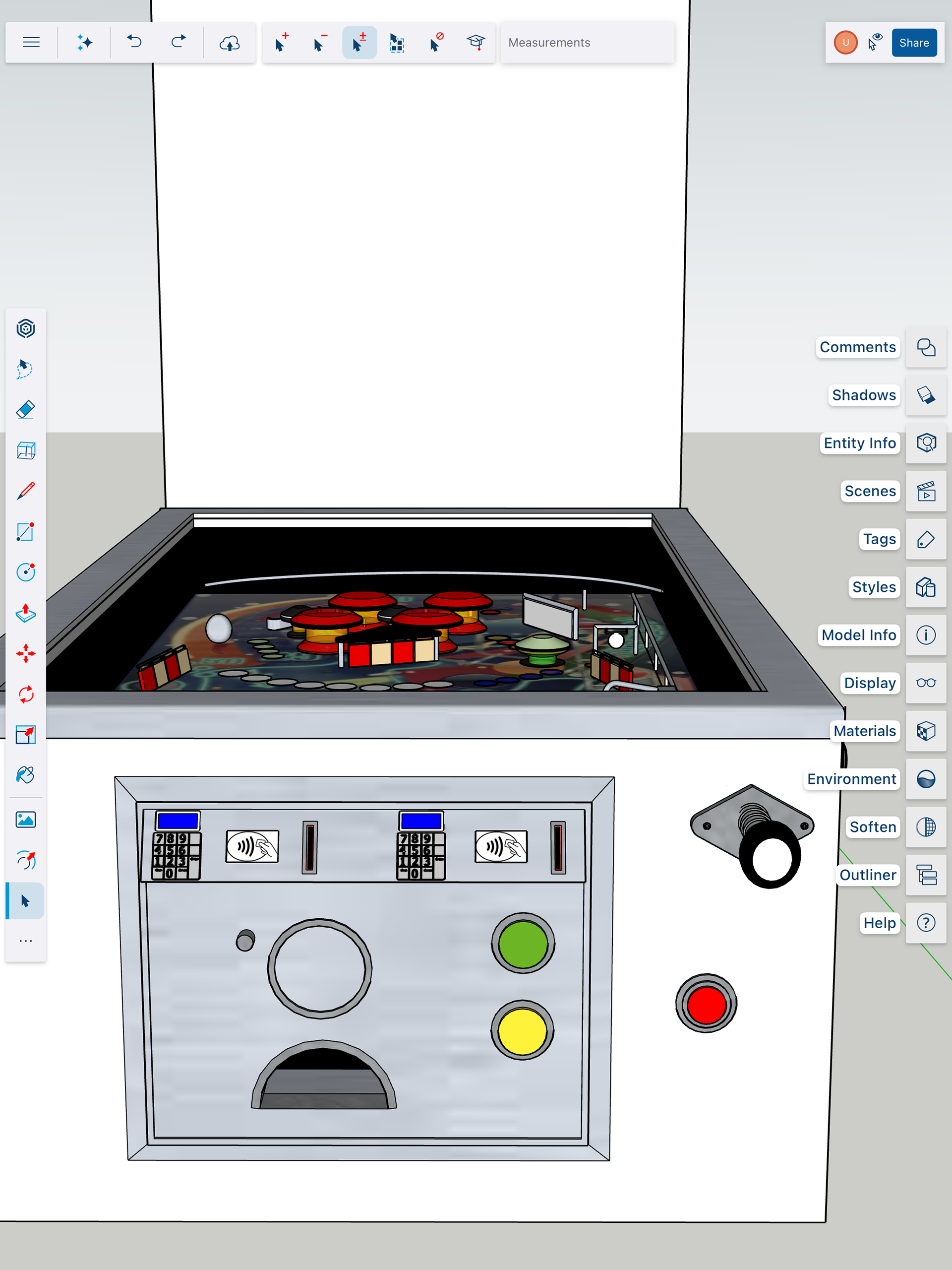Select the Eraser tool
Image resolution: width=952 pixels, height=1270 pixels.
pos(25,410)
